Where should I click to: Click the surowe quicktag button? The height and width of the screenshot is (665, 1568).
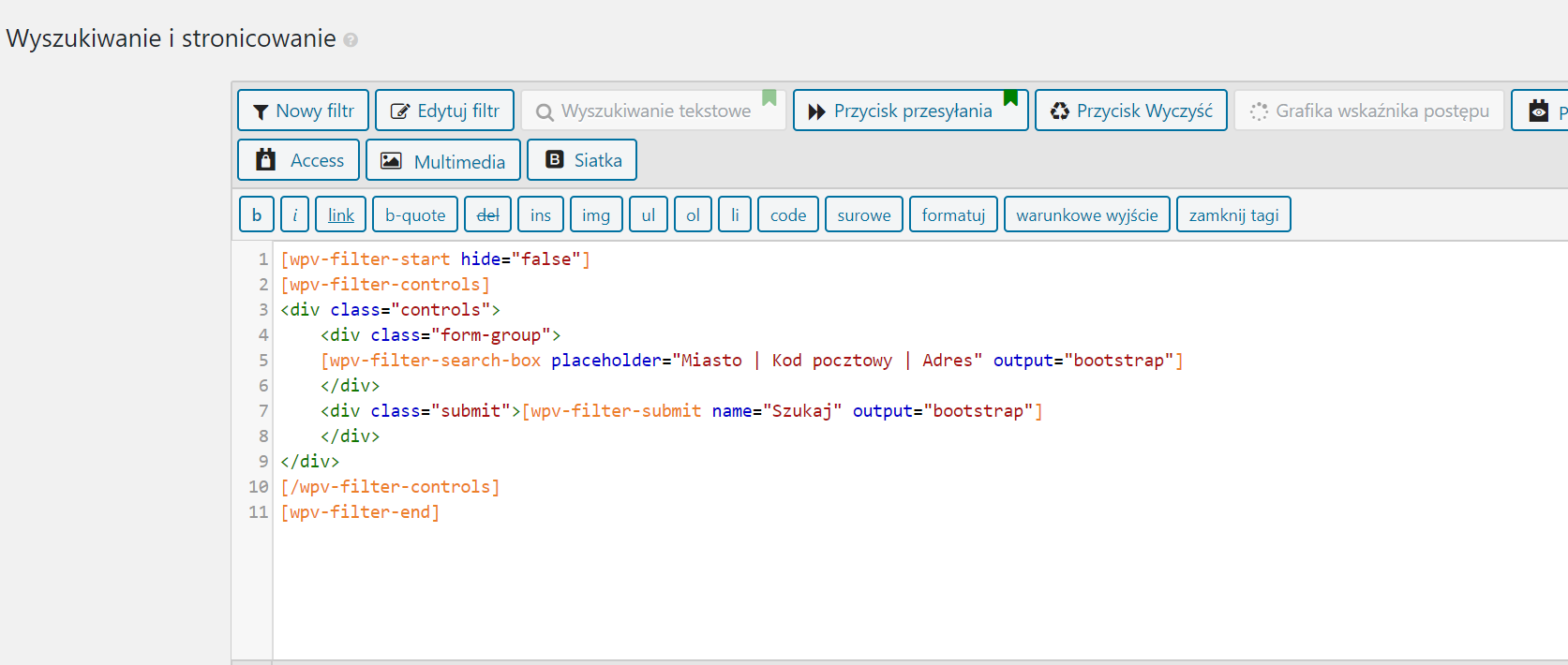pyautogui.click(x=864, y=214)
